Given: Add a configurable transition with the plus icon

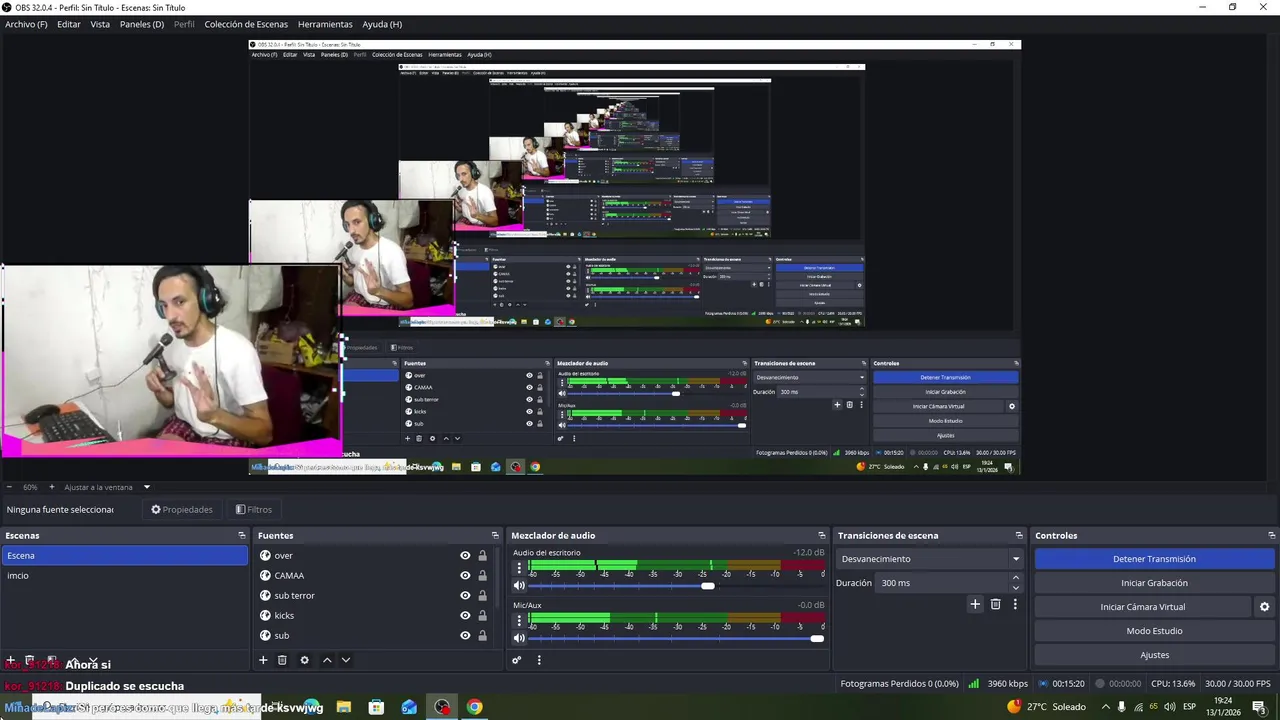Looking at the screenshot, I should coord(975,604).
